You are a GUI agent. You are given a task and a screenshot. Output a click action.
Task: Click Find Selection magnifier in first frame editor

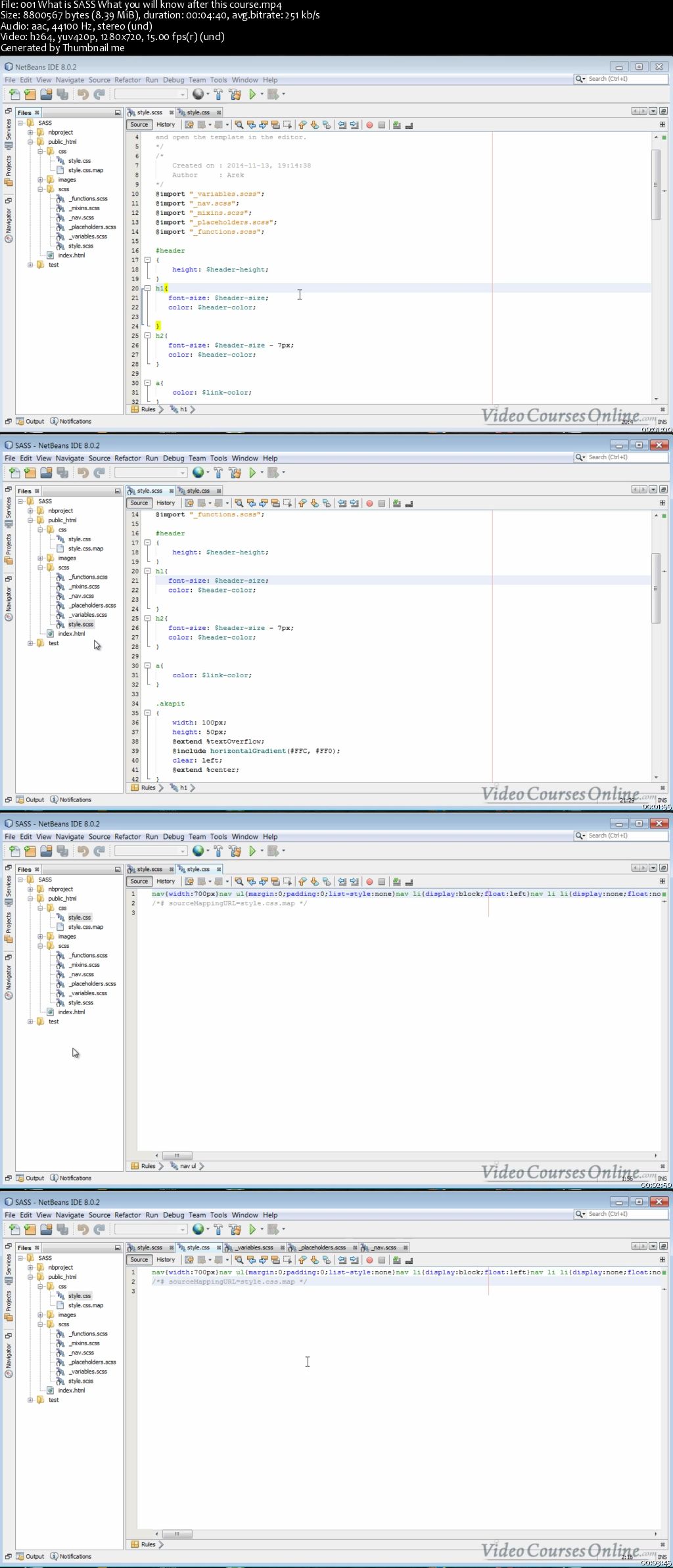239,125
